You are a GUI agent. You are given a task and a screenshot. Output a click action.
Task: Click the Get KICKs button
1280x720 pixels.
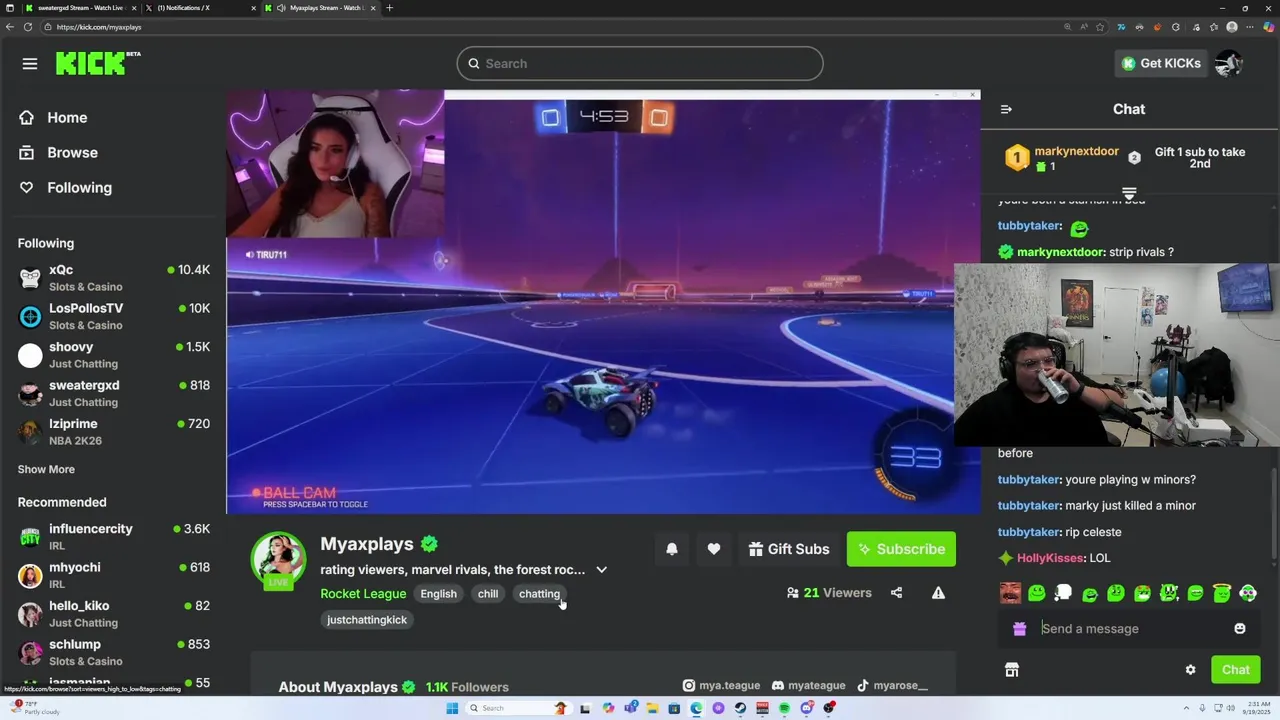point(1161,63)
